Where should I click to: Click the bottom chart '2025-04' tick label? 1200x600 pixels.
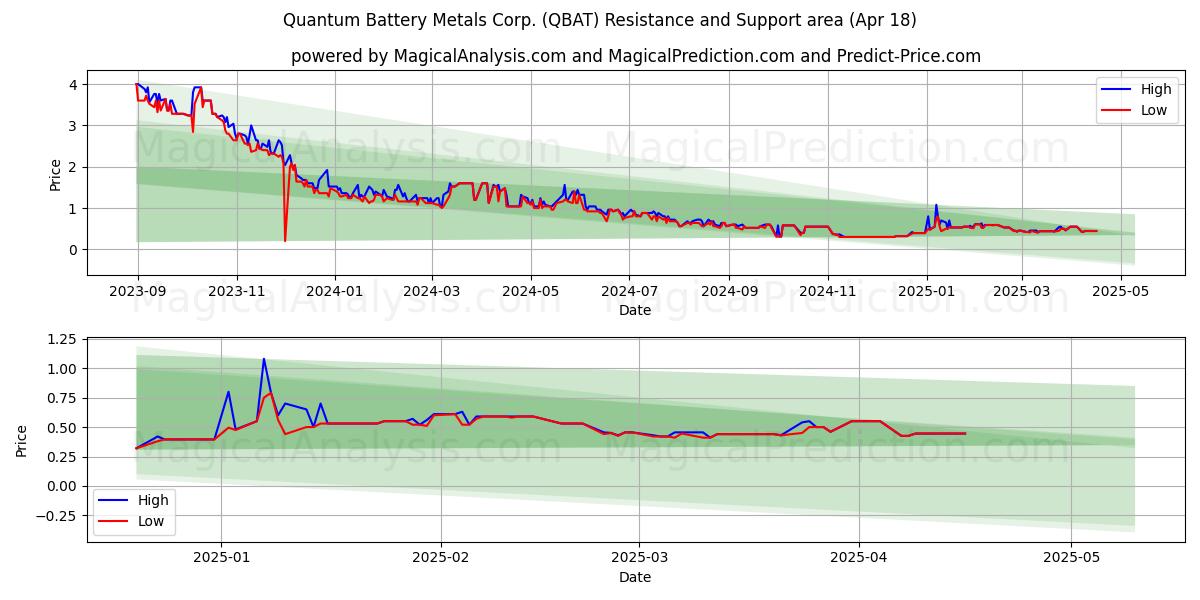[x=859, y=557]
